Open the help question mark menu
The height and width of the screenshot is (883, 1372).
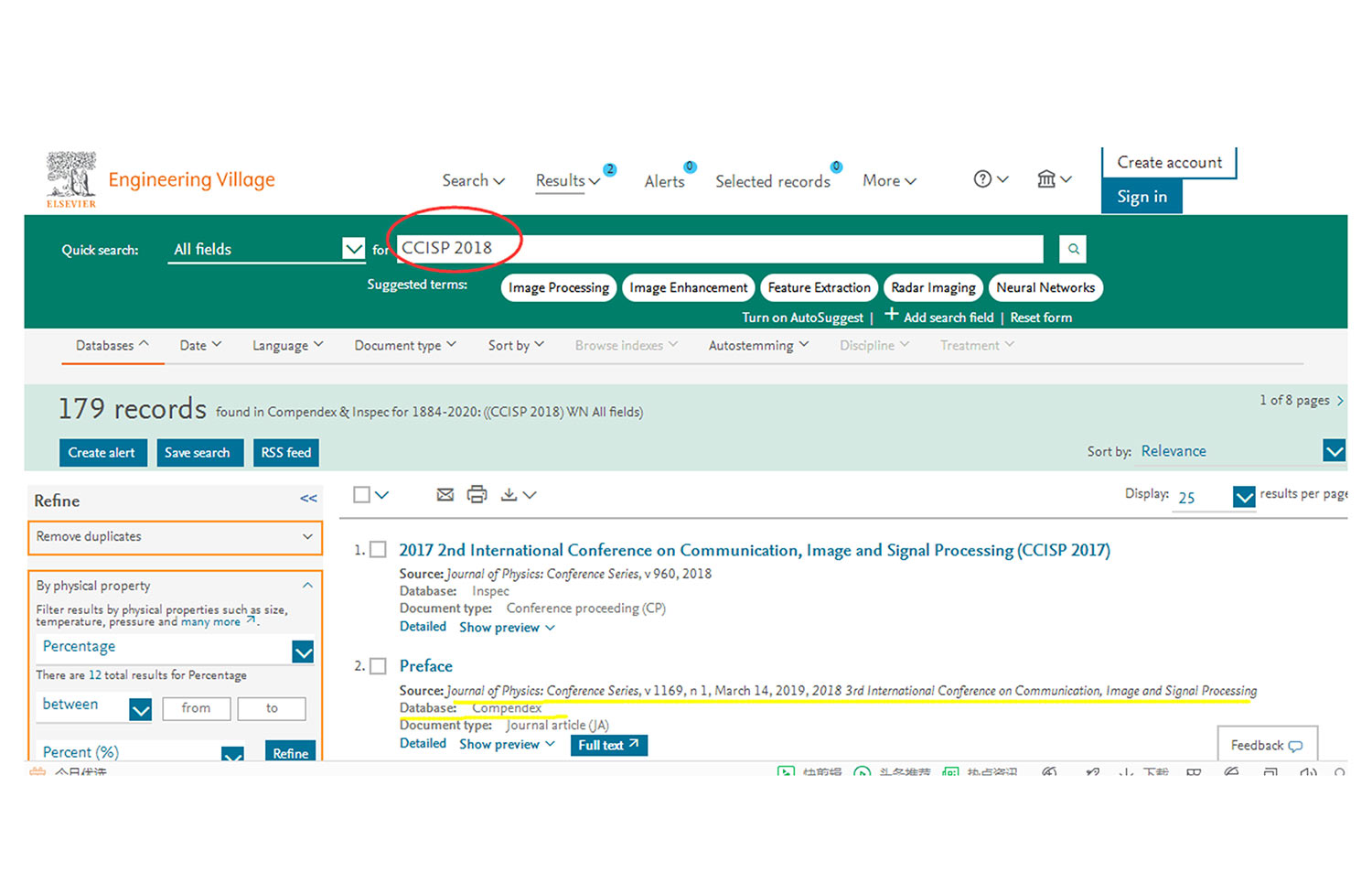click(983, 179)
